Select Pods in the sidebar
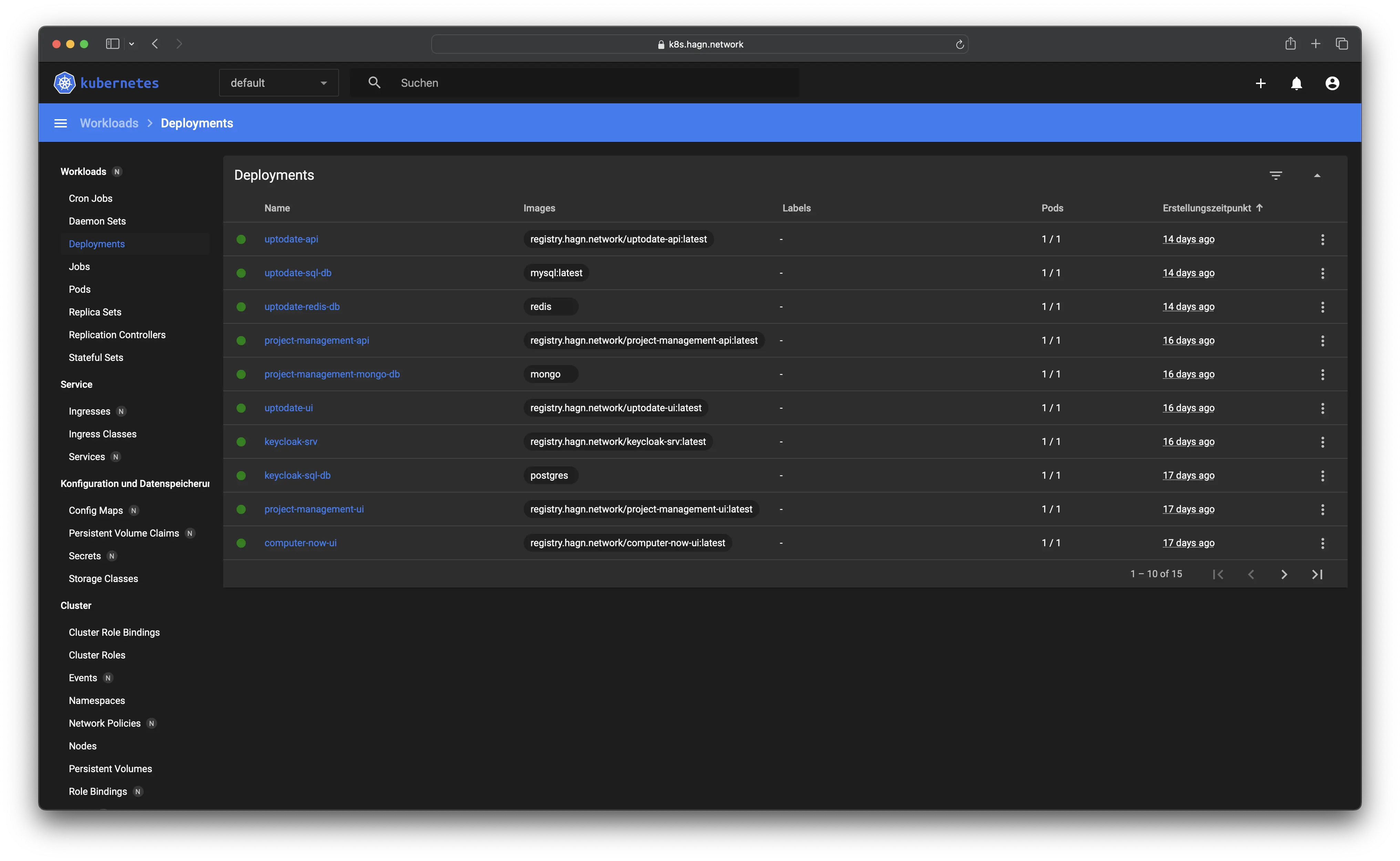Screen dimensions: 1400x861 [x=80, y=289]
